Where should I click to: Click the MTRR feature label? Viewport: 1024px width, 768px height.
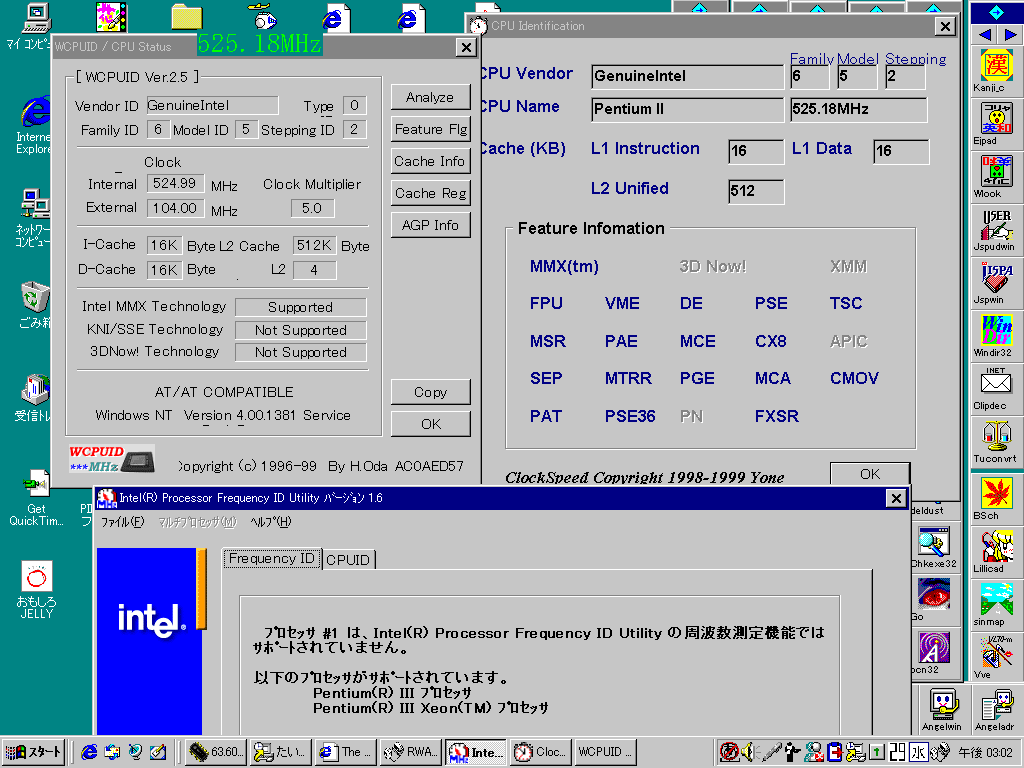click(x=628, y=378)
